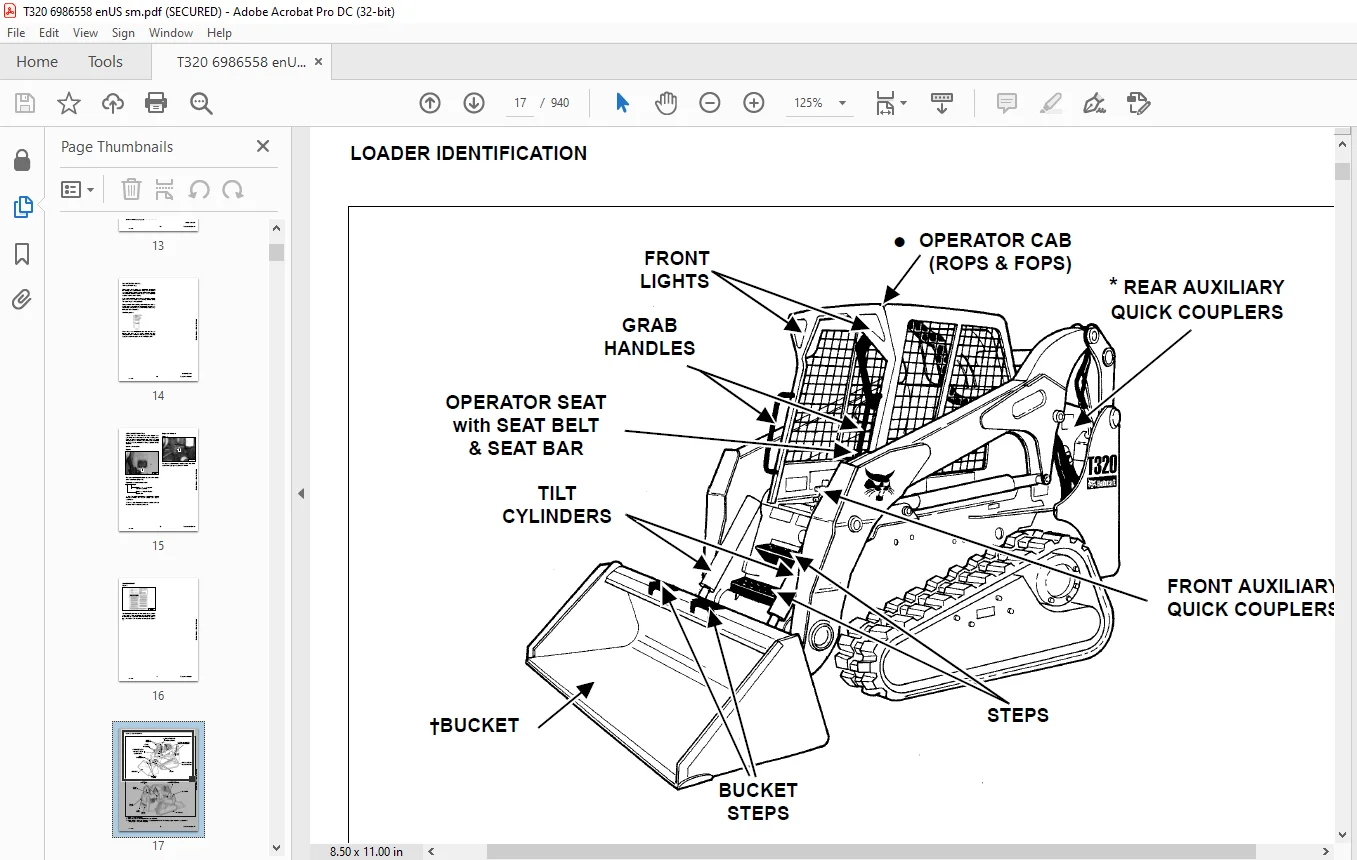1357x860 pixels.
Task: Delete selected page with trash icon
Action: click(132, 189)
